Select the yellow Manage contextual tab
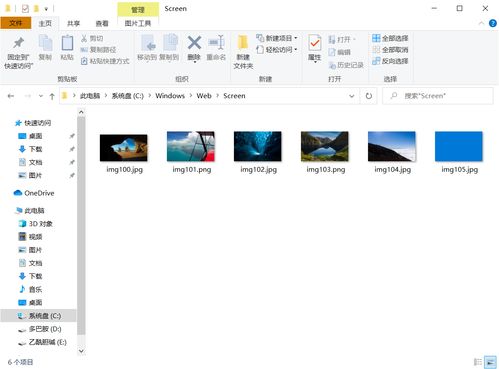Viewport: 499px width, 369px height. point(138,9)
